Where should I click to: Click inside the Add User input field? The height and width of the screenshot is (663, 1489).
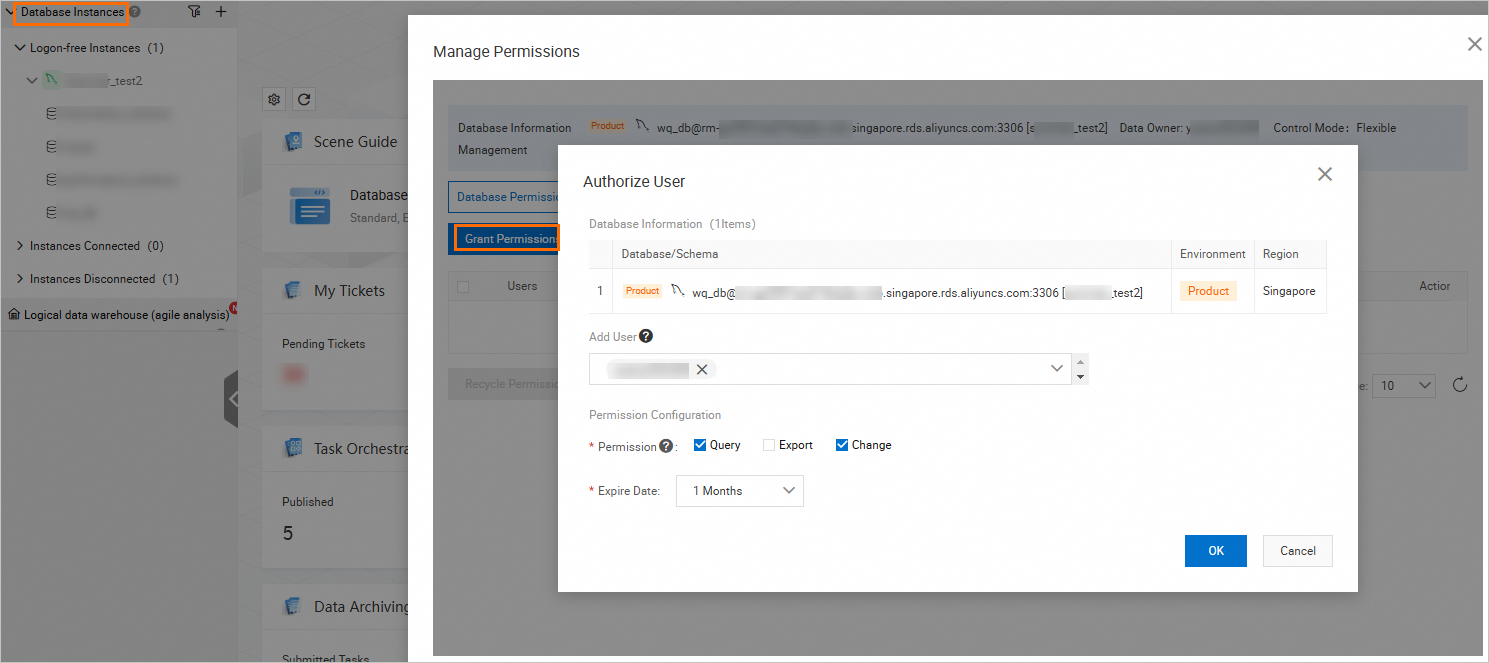tap(830, 369)
